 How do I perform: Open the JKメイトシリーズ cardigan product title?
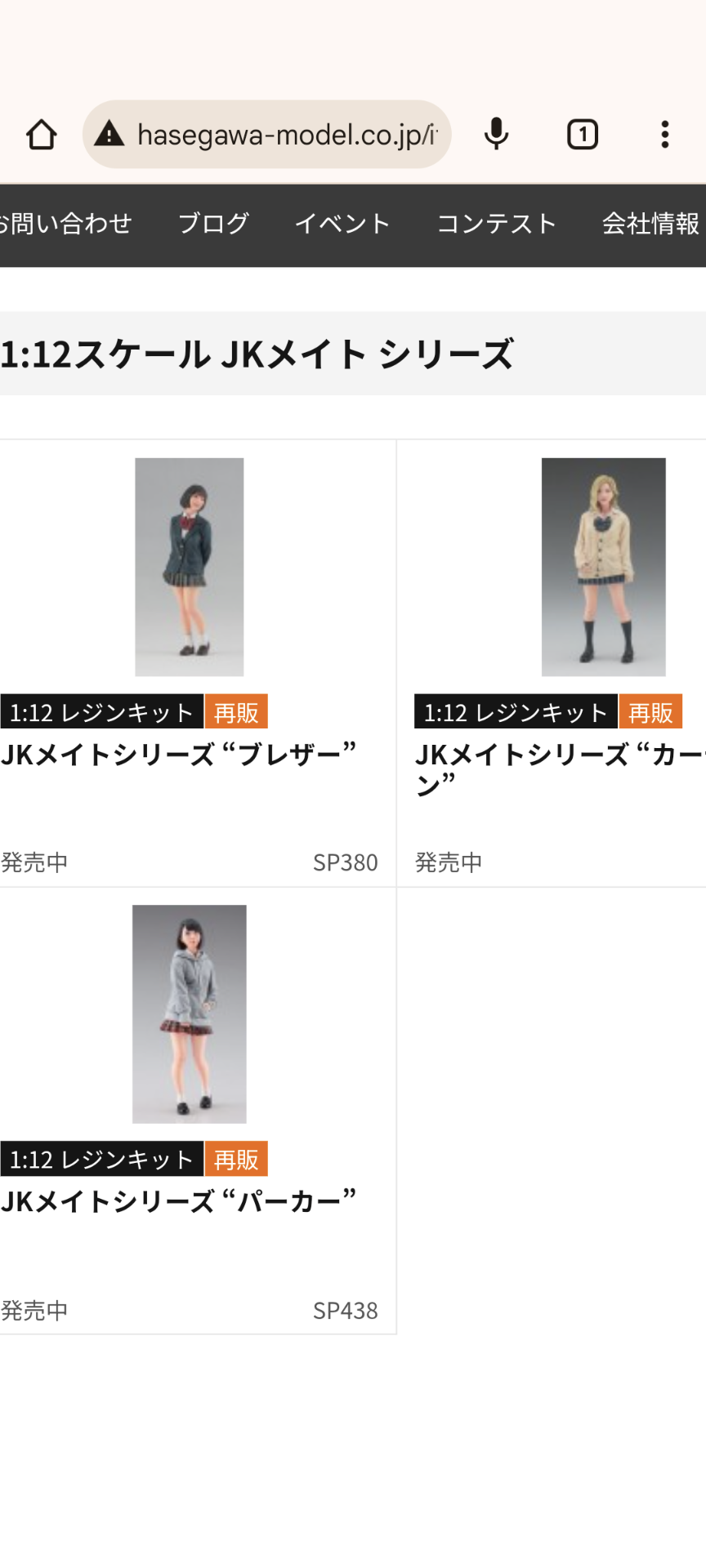[561, 769]
